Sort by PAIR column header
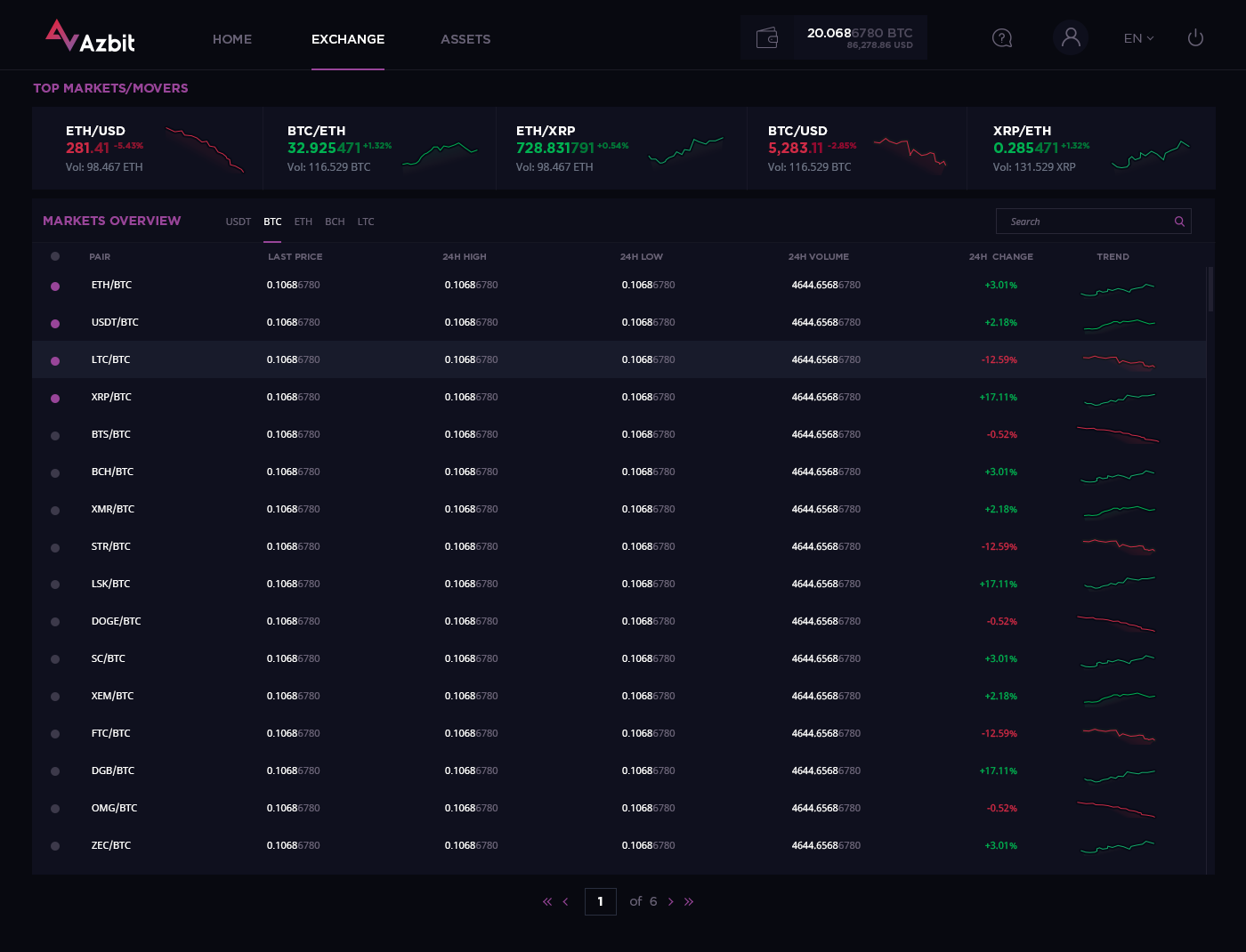This screenshot has width=1246, height=952. (100, 256)
